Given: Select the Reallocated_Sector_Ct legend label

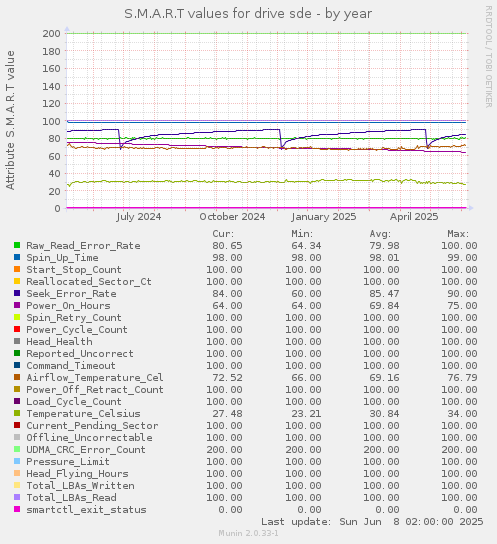Looking at the screenshot, I should tap(89, 281).
